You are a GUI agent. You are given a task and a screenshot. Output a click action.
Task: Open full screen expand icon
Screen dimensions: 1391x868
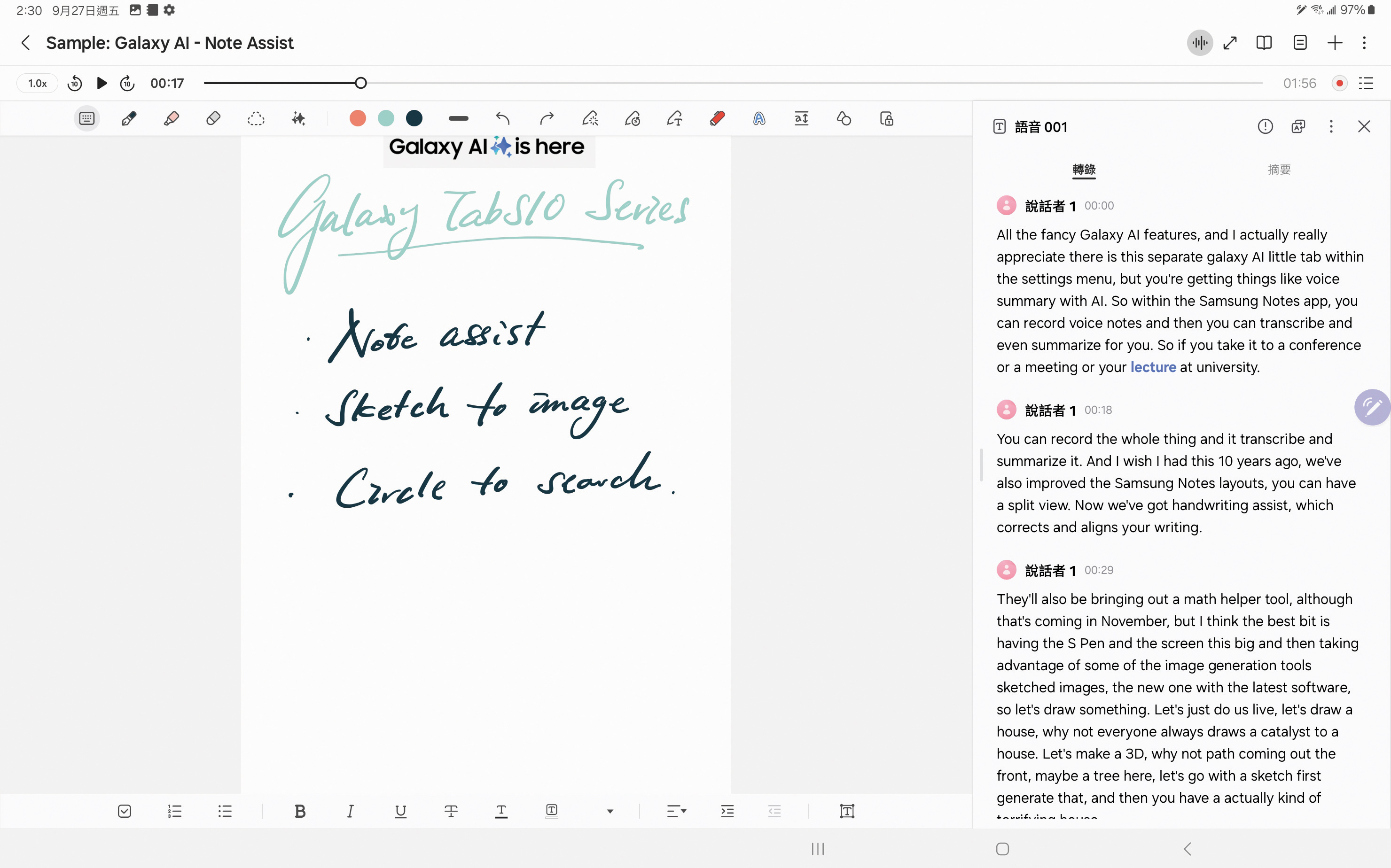tap(1230, 42)
